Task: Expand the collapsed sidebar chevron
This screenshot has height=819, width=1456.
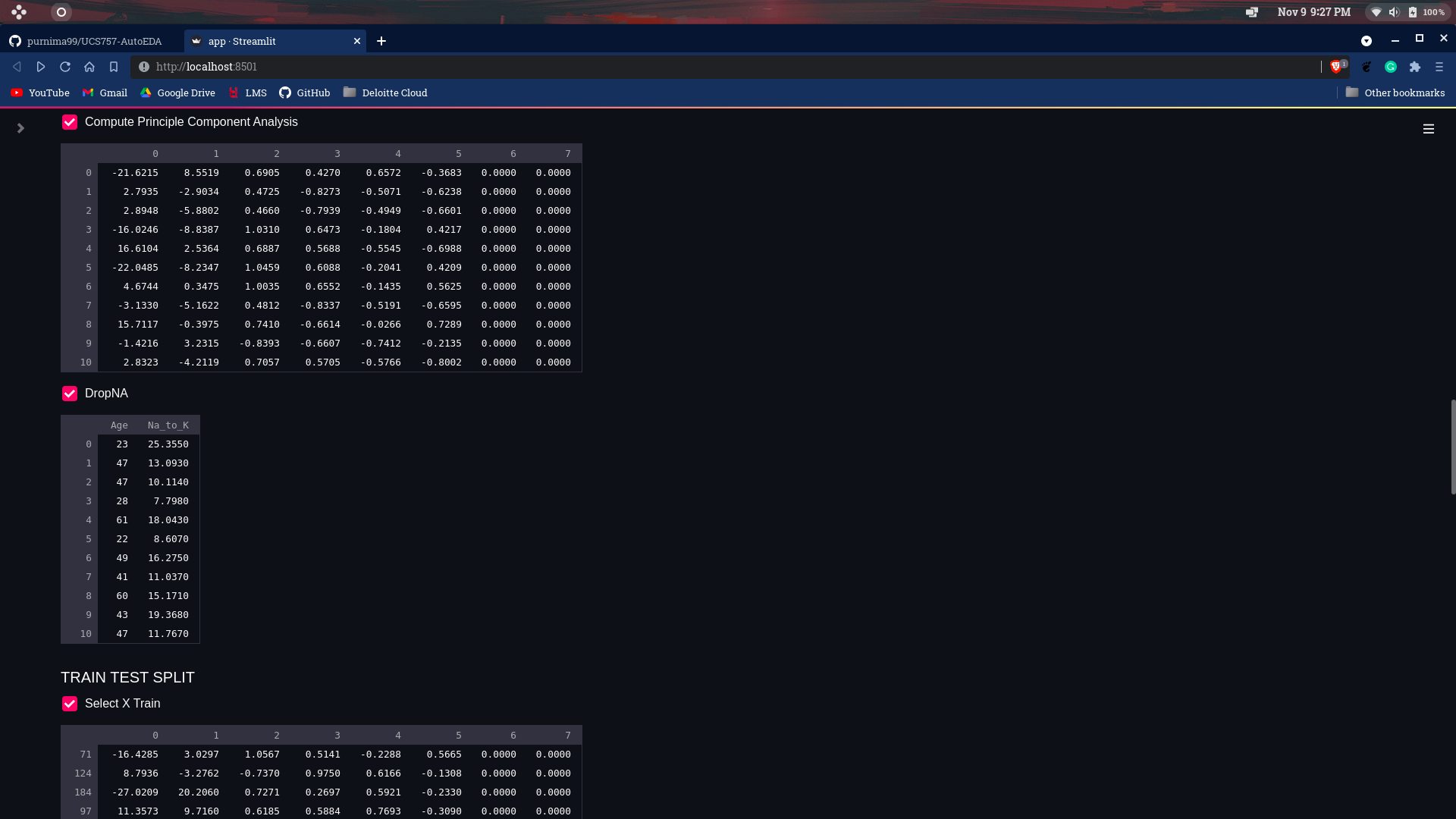Action: point(20,128)
